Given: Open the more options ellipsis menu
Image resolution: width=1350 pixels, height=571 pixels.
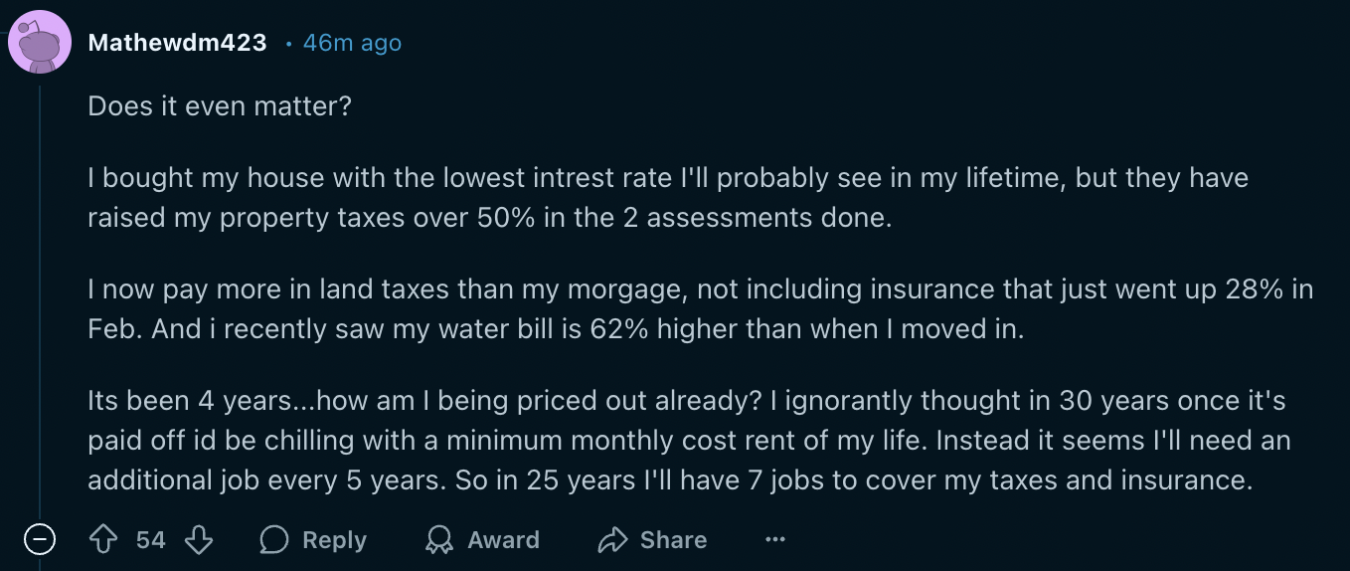Looking at the screenshot, I should 775,540.
